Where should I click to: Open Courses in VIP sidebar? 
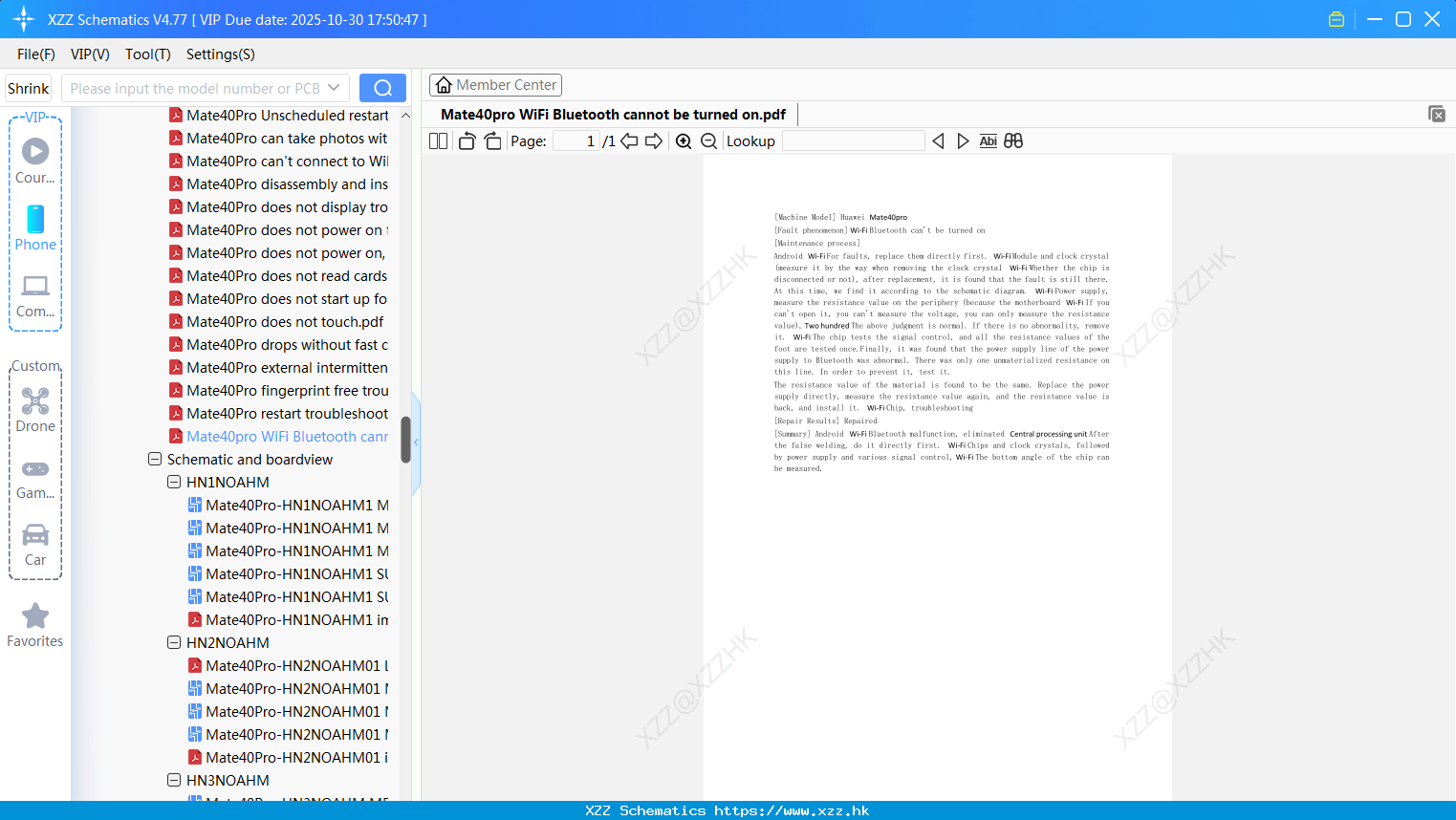35,162
